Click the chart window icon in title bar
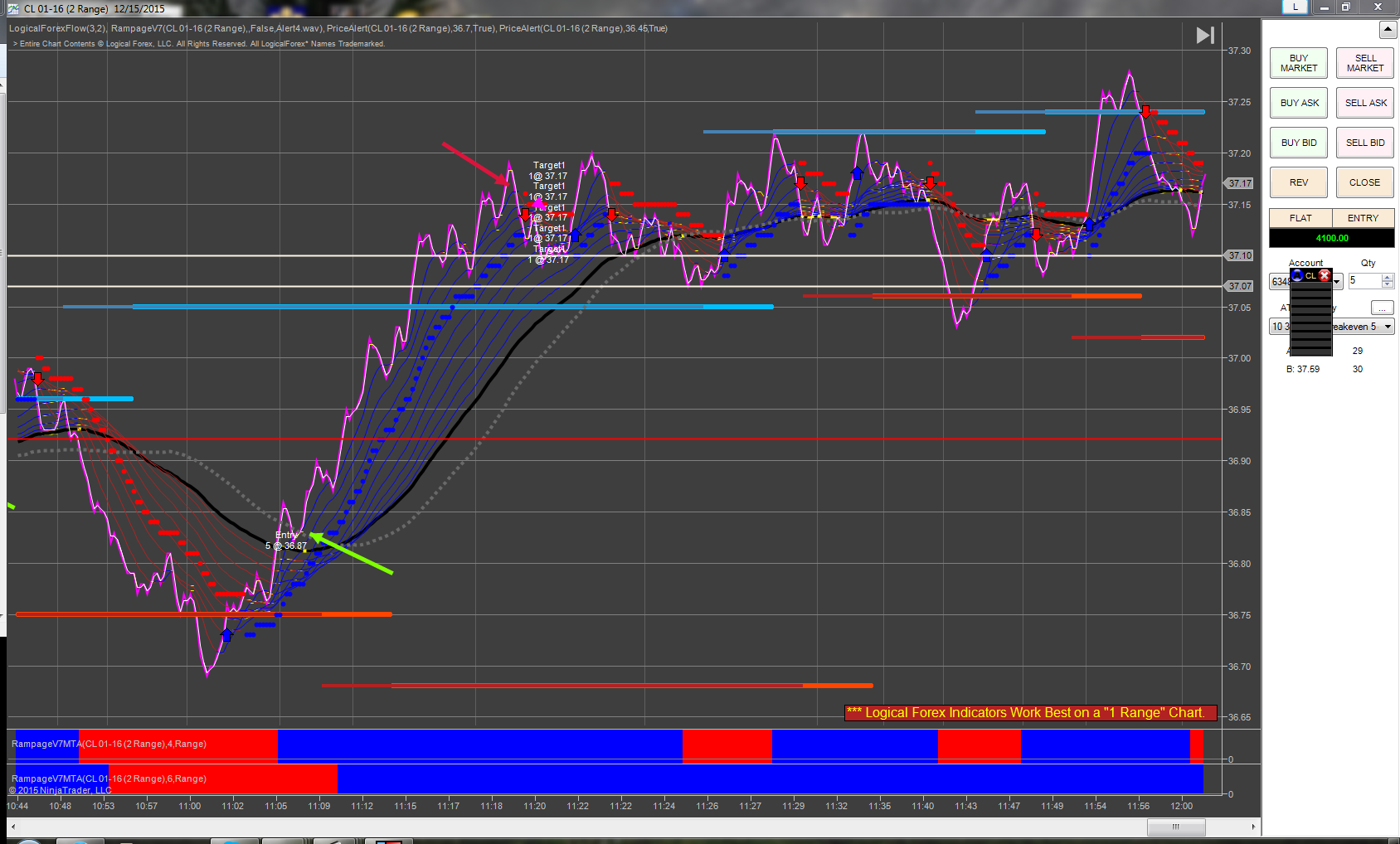1400x844 pixels. (12, 8)
